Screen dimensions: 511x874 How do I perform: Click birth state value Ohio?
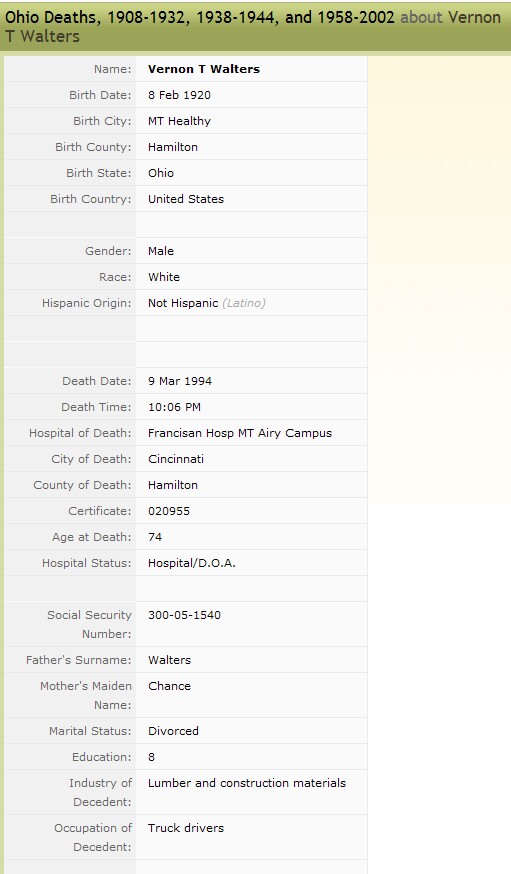click(x=161, y=173)
